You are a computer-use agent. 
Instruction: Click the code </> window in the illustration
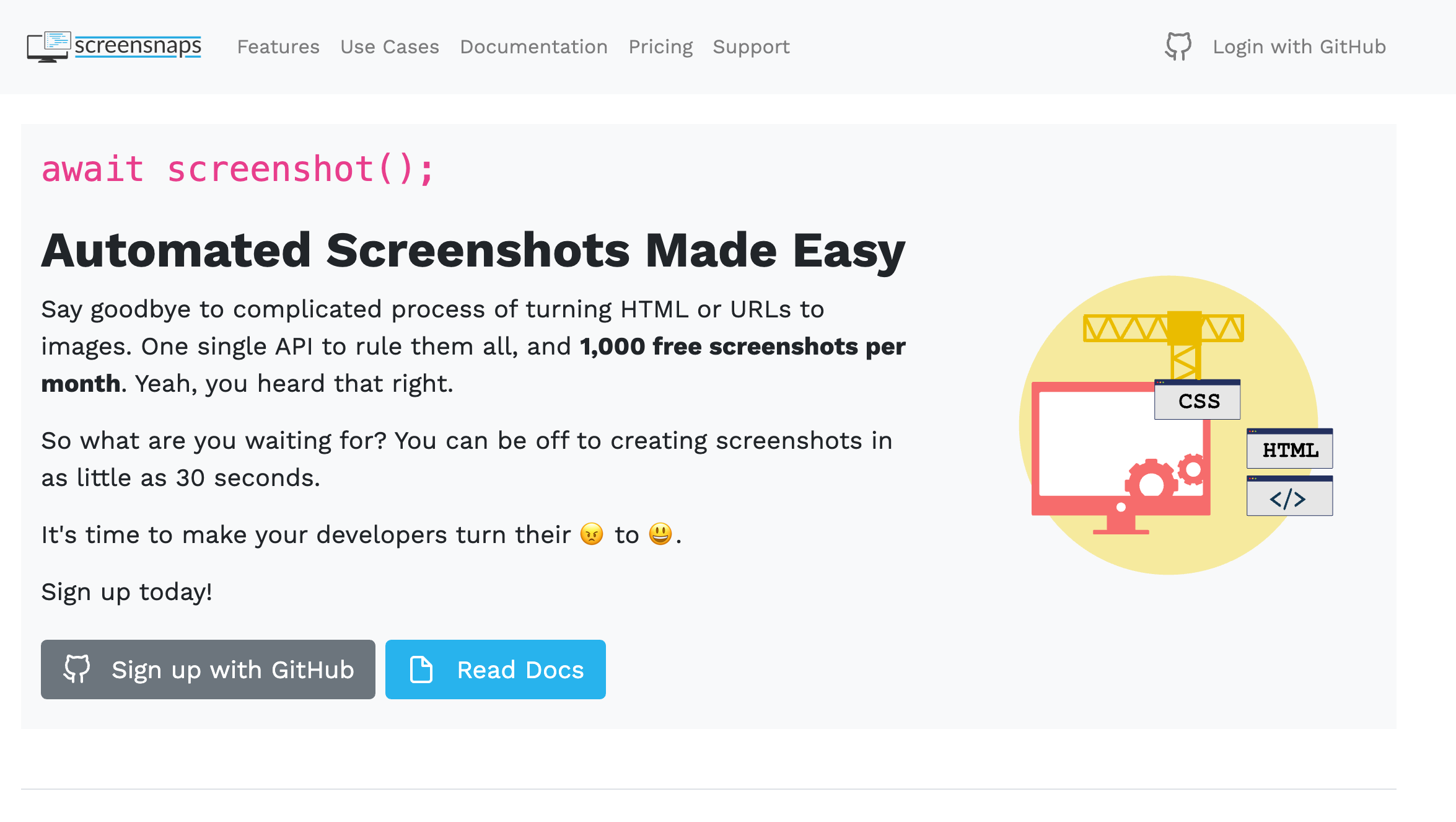tap(1289, 496)
